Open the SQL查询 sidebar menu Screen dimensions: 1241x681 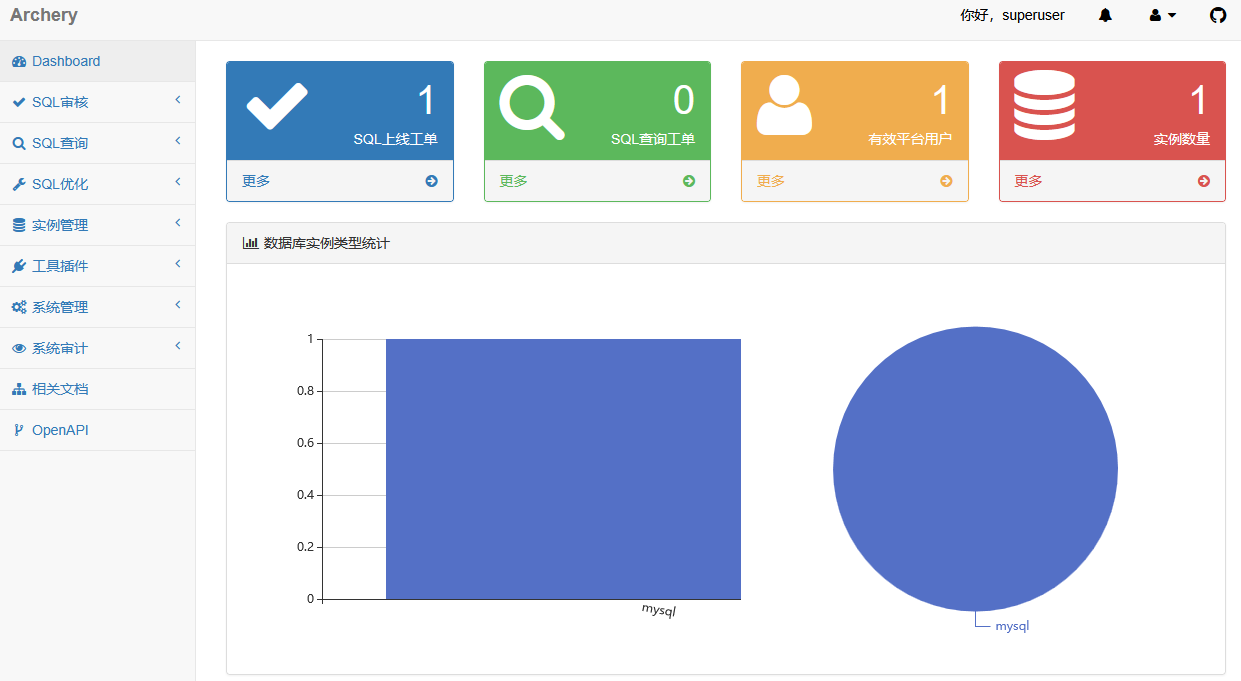[97, 143]
